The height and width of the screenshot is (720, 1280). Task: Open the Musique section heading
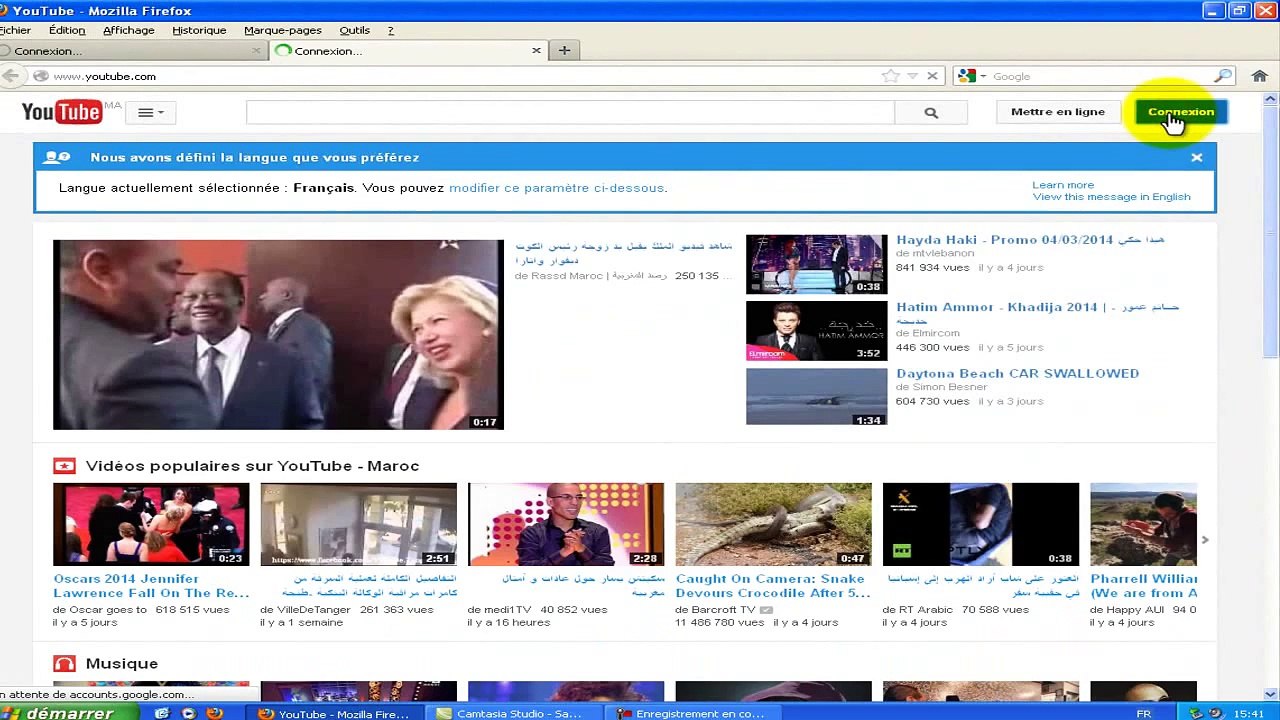coord(122,664)
